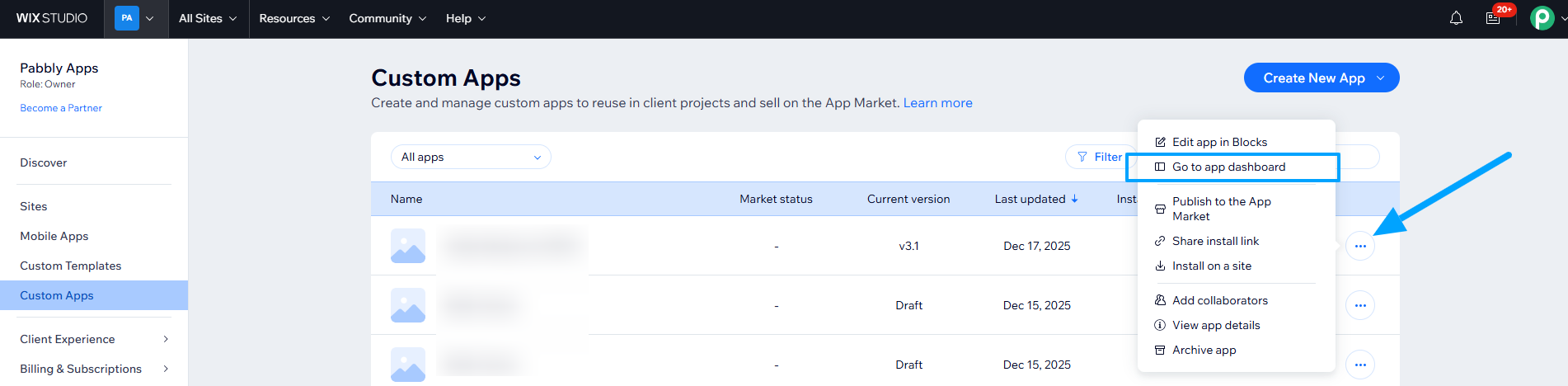
Task: Click the first app's image thumbnail
Action: [408, 246]
